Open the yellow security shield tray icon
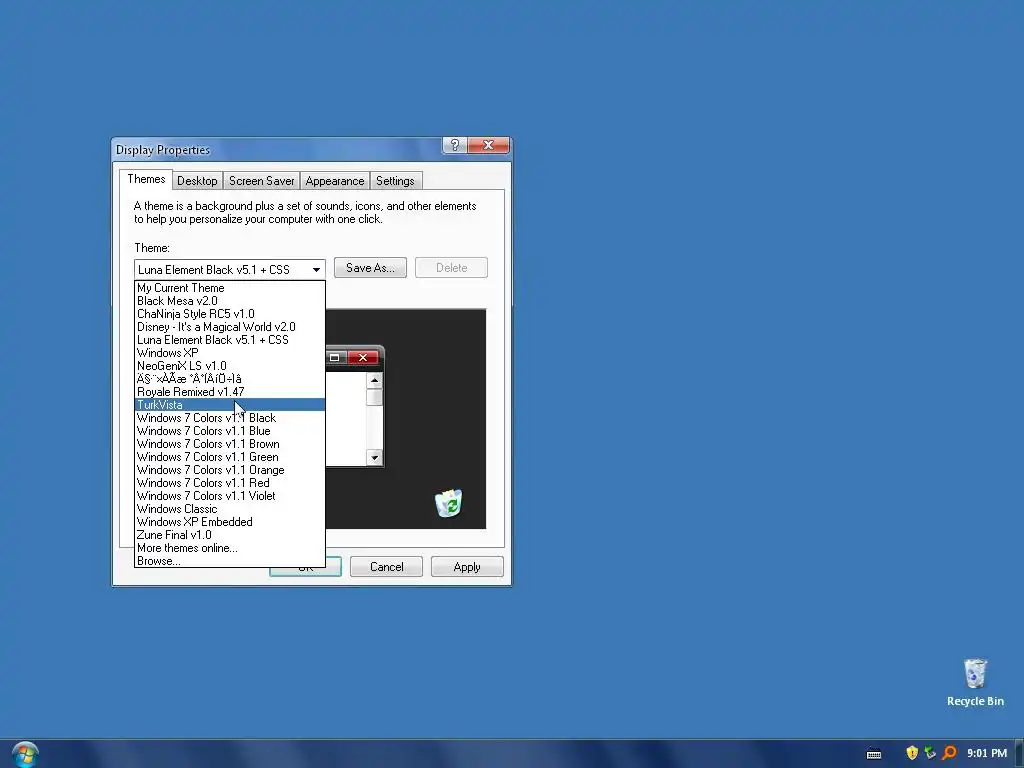Image resolution: width=1024 pixels, height=768 pixels. coord(912,753)
